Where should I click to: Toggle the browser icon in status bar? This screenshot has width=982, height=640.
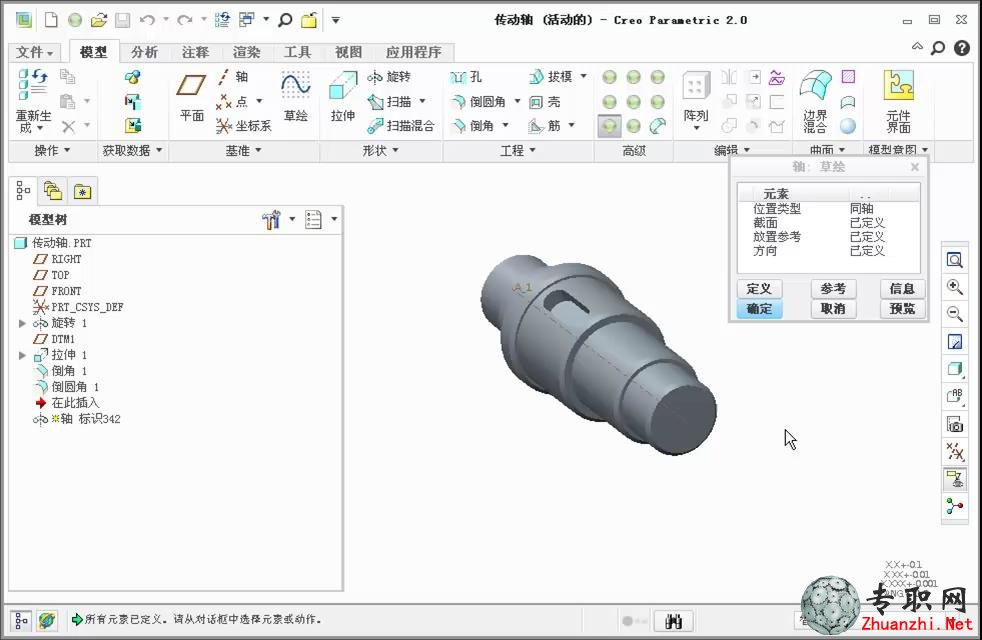tap(46, 621)
